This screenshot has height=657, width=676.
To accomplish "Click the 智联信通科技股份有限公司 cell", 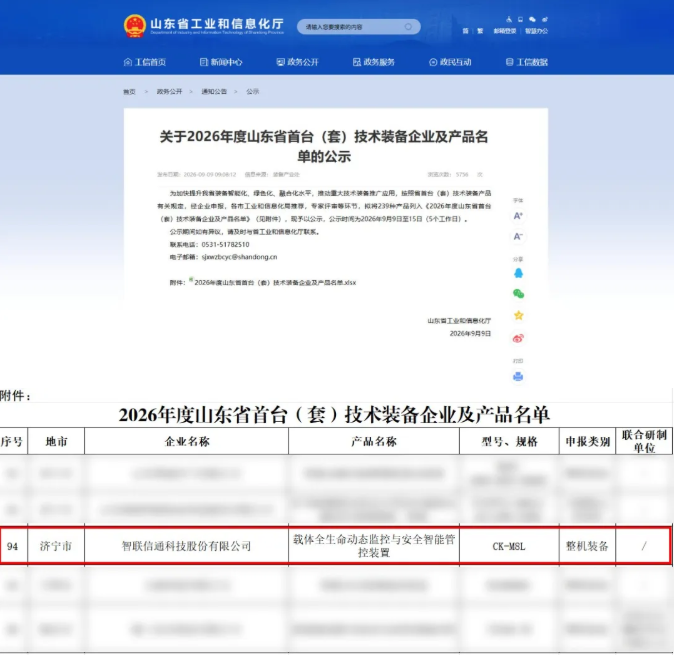I will coord(187,546).
